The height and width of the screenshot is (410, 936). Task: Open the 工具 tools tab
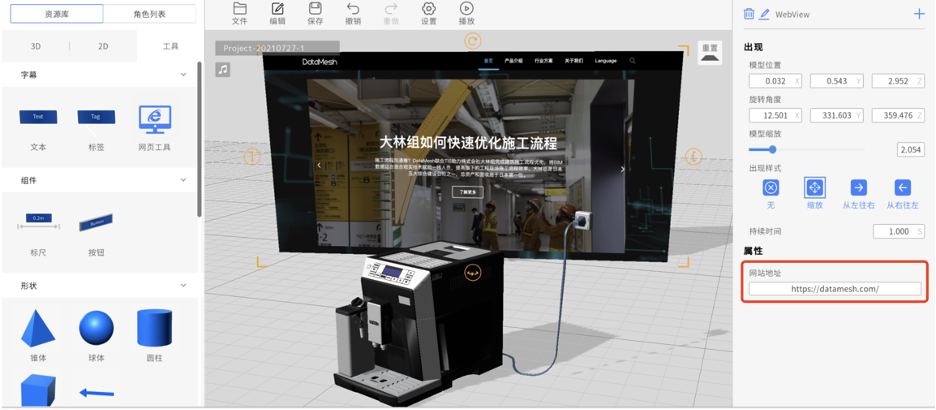(x=171, y=46)
